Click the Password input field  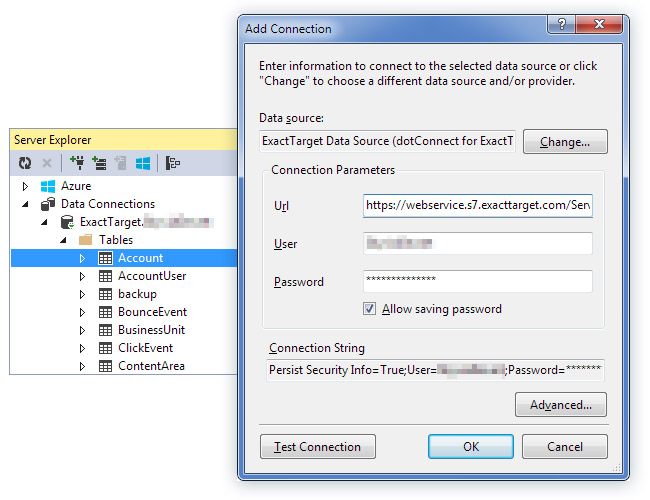478,281
